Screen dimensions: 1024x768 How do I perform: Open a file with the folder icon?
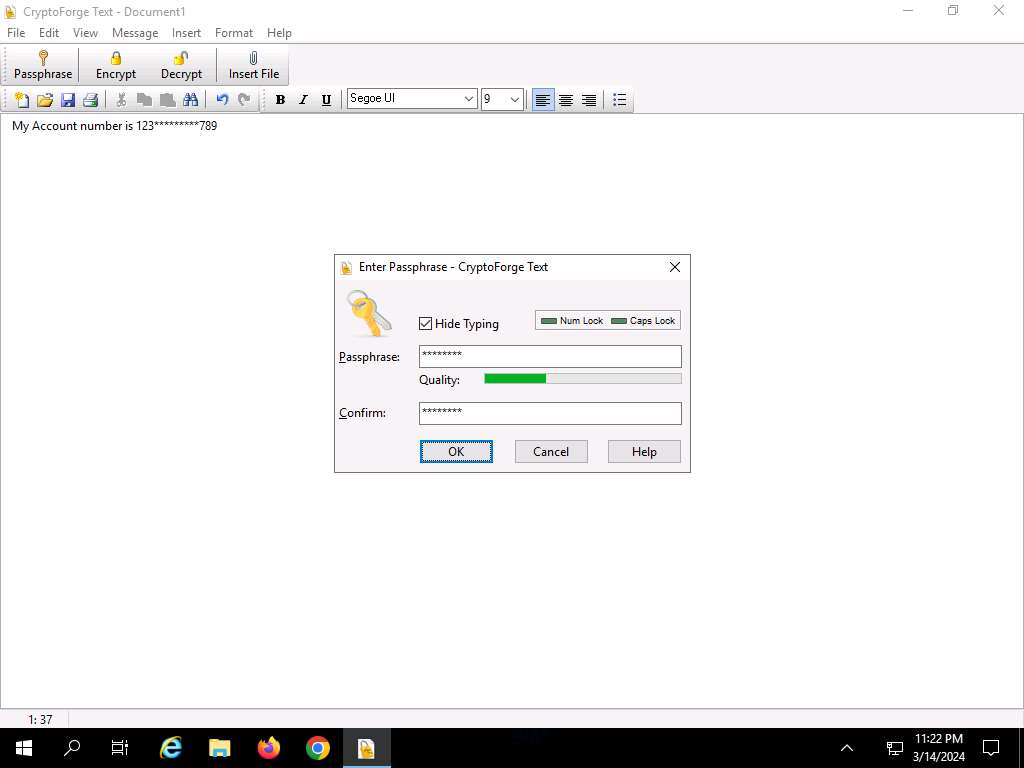(45, 100)
